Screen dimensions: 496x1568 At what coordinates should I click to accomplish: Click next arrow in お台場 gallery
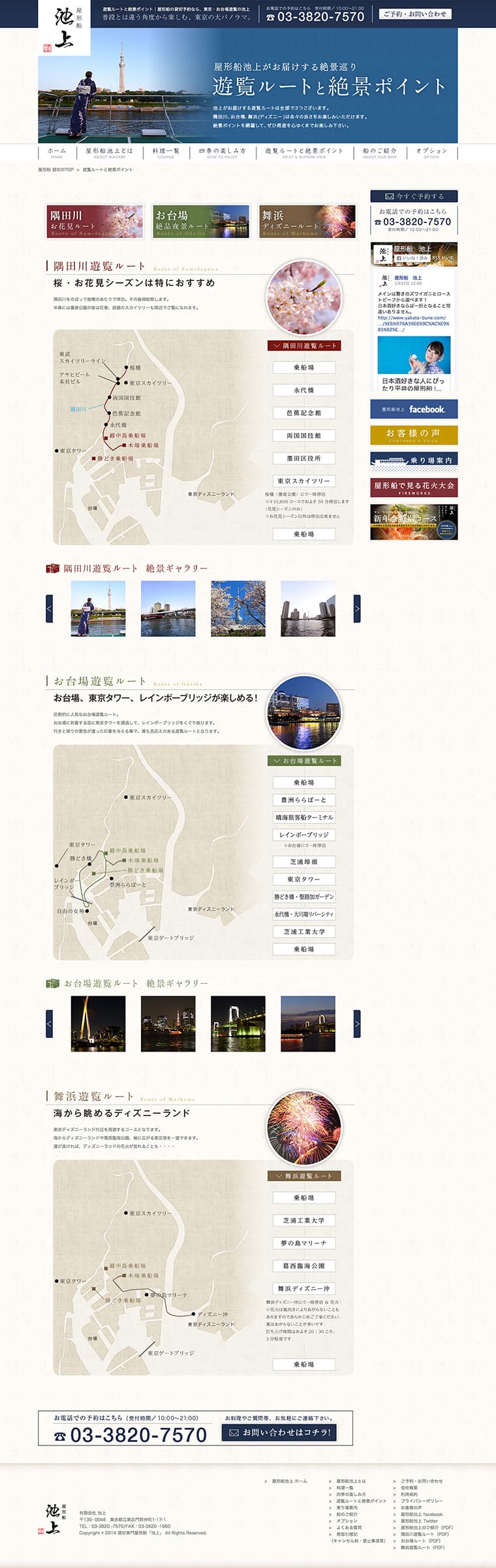[x=357, y=1023]
